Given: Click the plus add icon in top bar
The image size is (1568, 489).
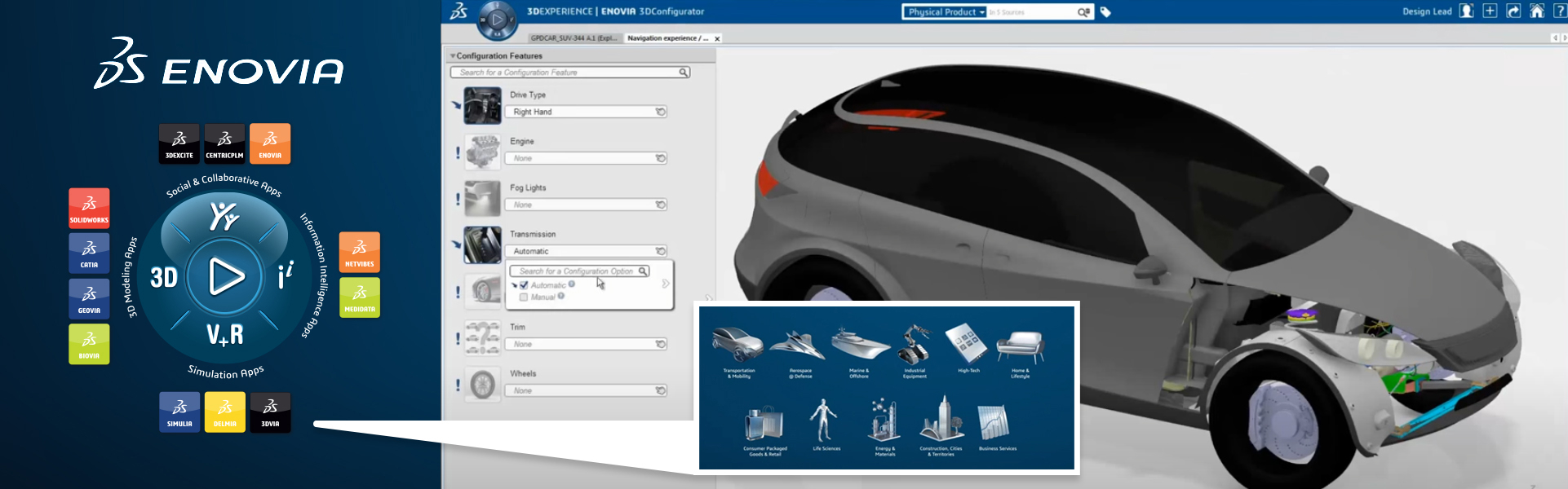Looking at the screenshot, I should coord(1490,11).
